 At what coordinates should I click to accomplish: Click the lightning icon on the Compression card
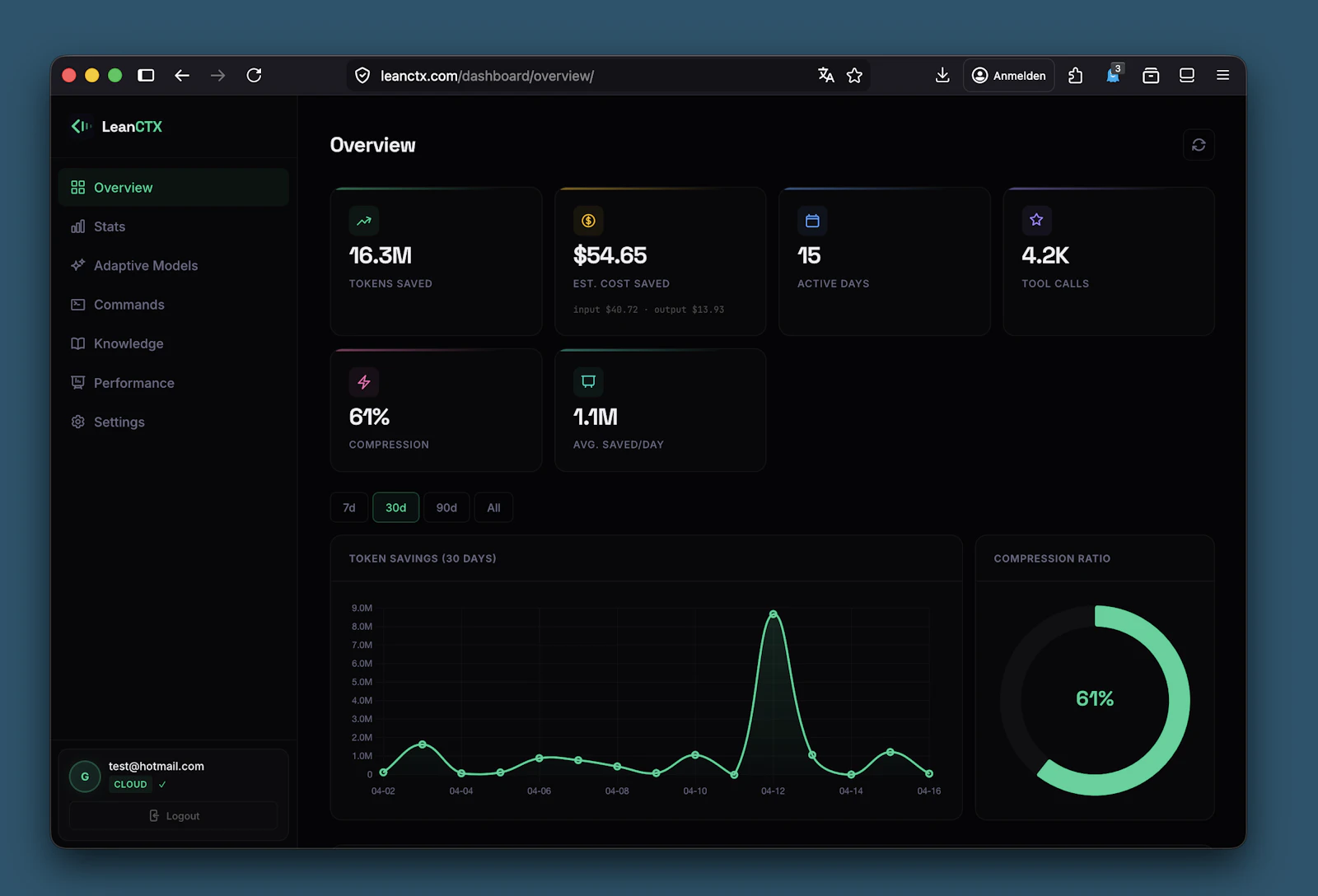pos(363,381)
